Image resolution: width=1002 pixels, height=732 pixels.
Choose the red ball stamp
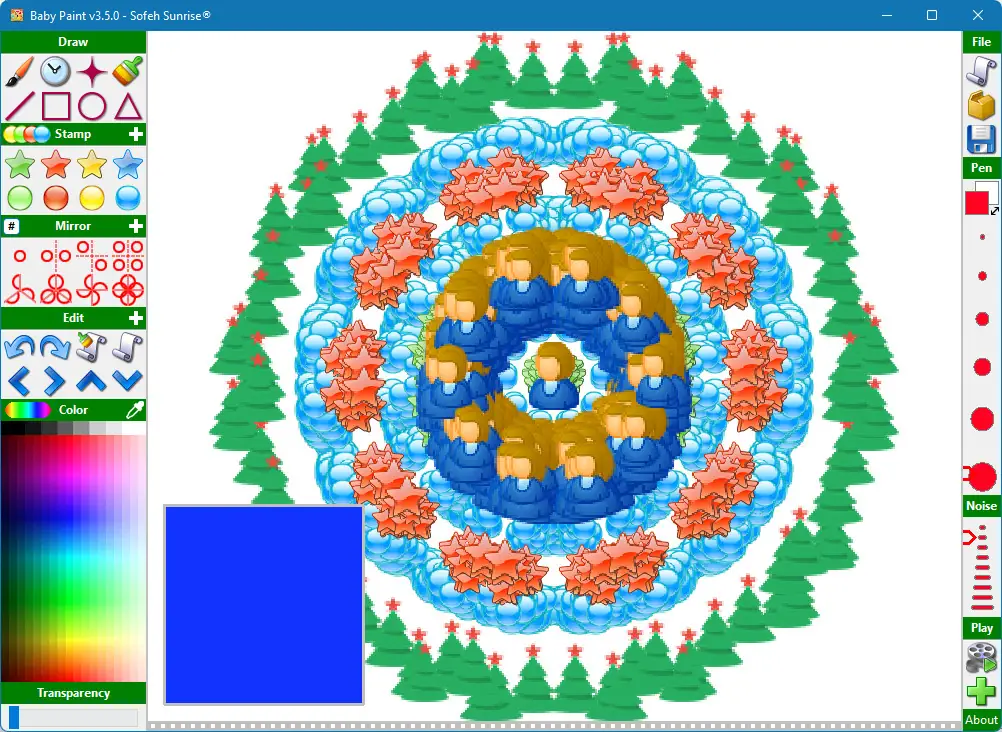coord(56,198)
